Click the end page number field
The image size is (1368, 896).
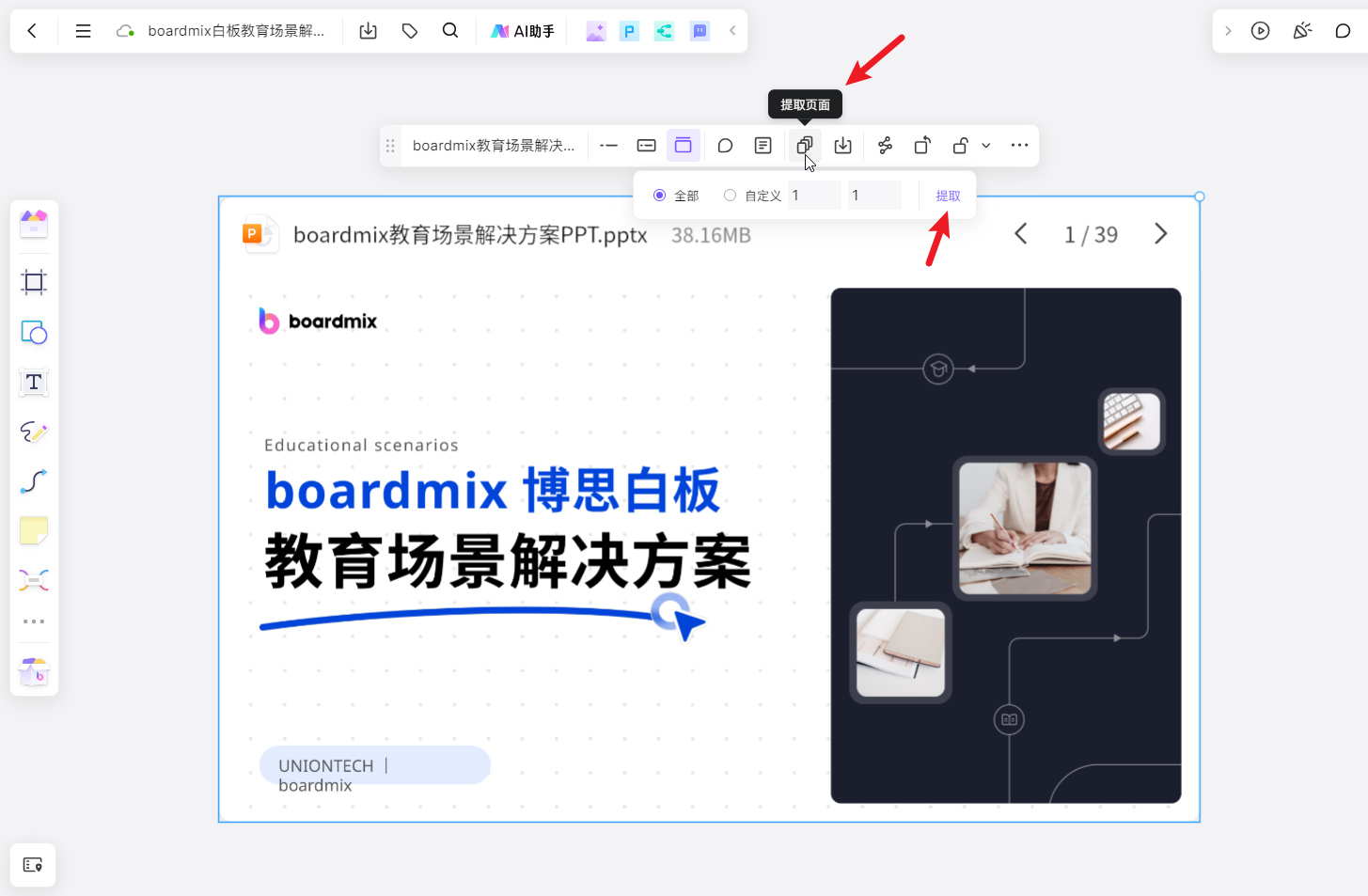click(874, 196)
